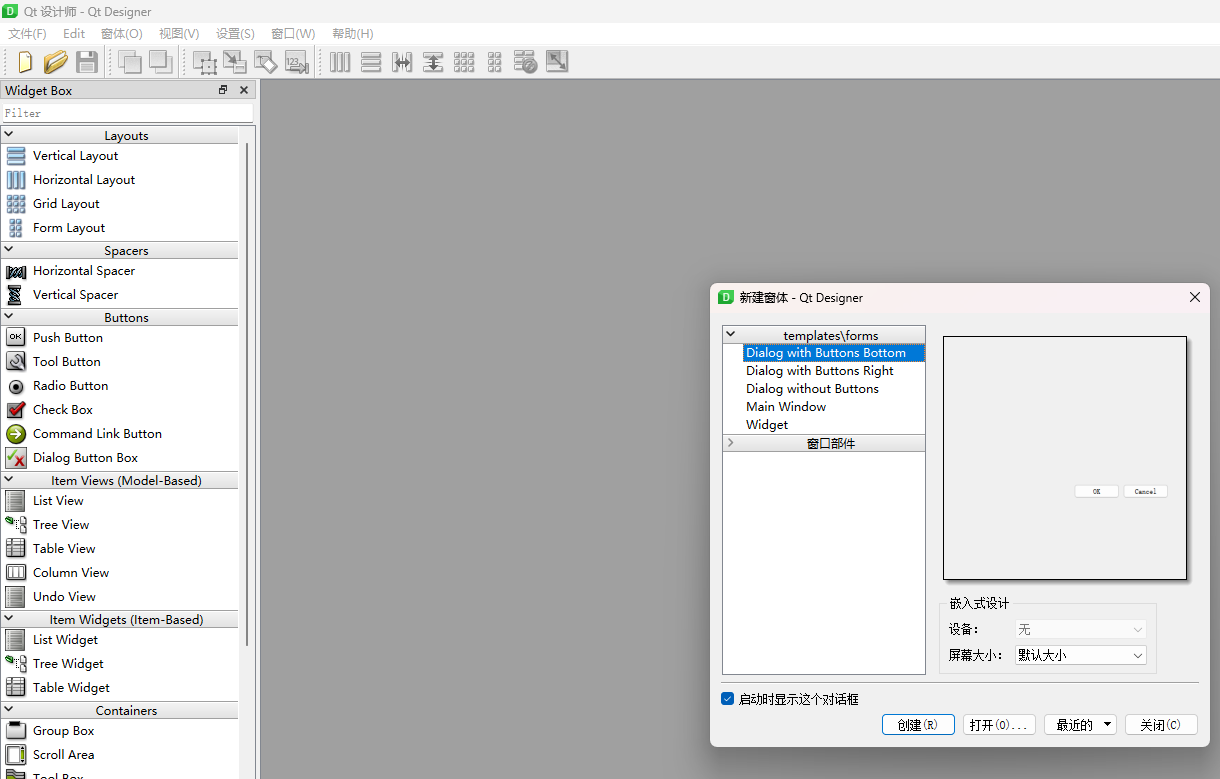Image resolution: width=1220 pixels, height=779 pixels.
Task: Collapse the templates\forms tree group
Action: [x=730, y=335]
